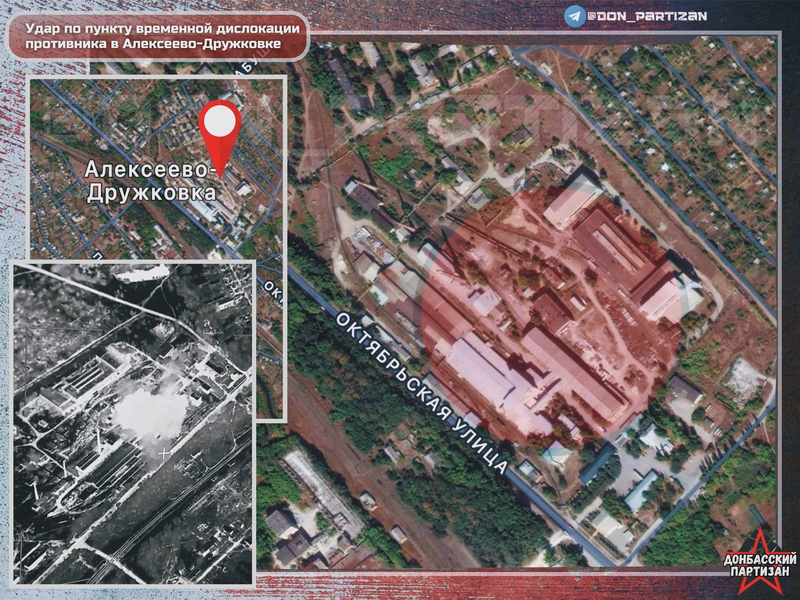
Task: Open the black-and-white aerial strike thumbnail
Action: pyautogui.click(x=132, y=422)
